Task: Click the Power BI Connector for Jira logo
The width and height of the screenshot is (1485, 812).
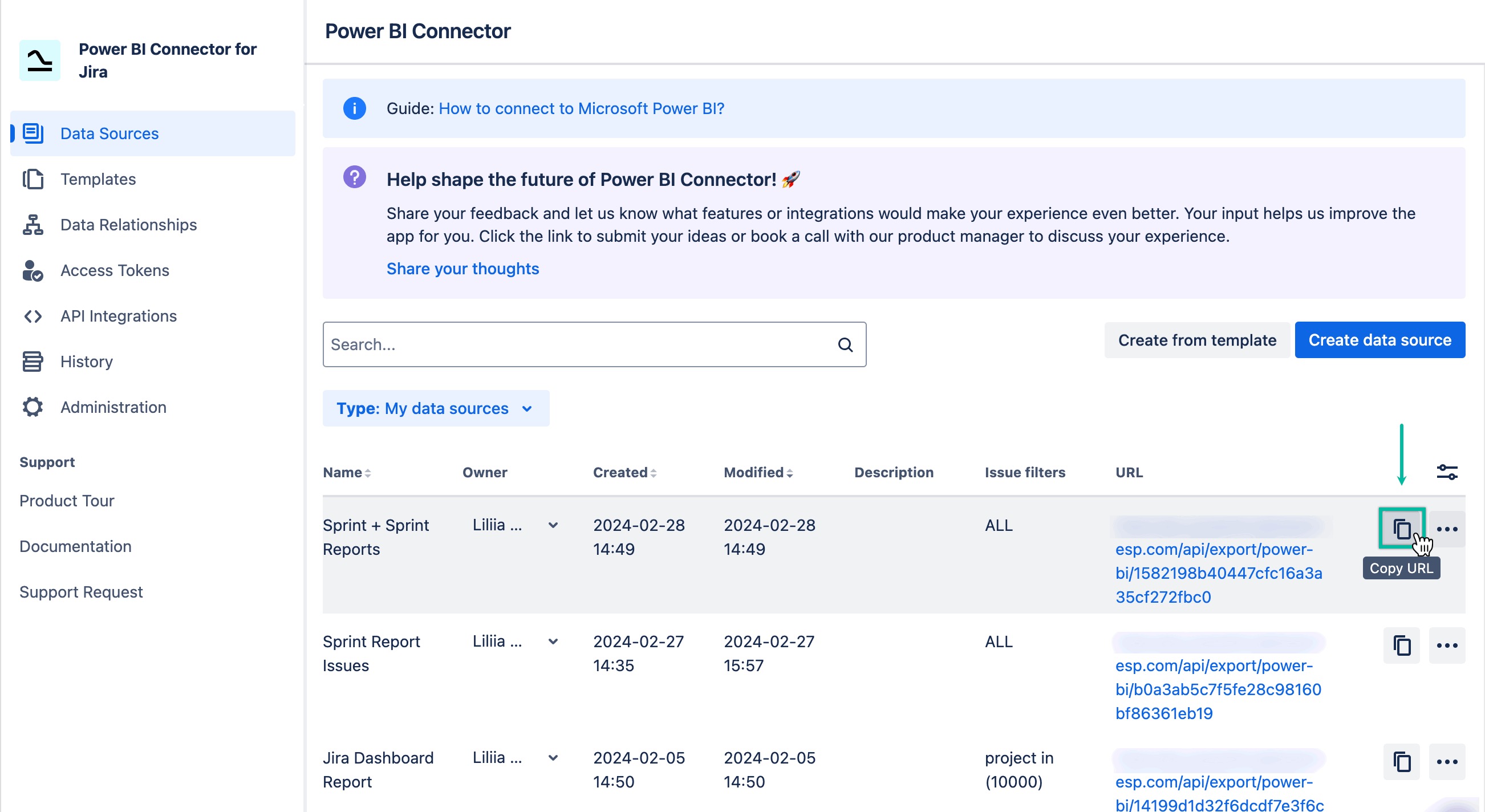Action: pos(39,60)
